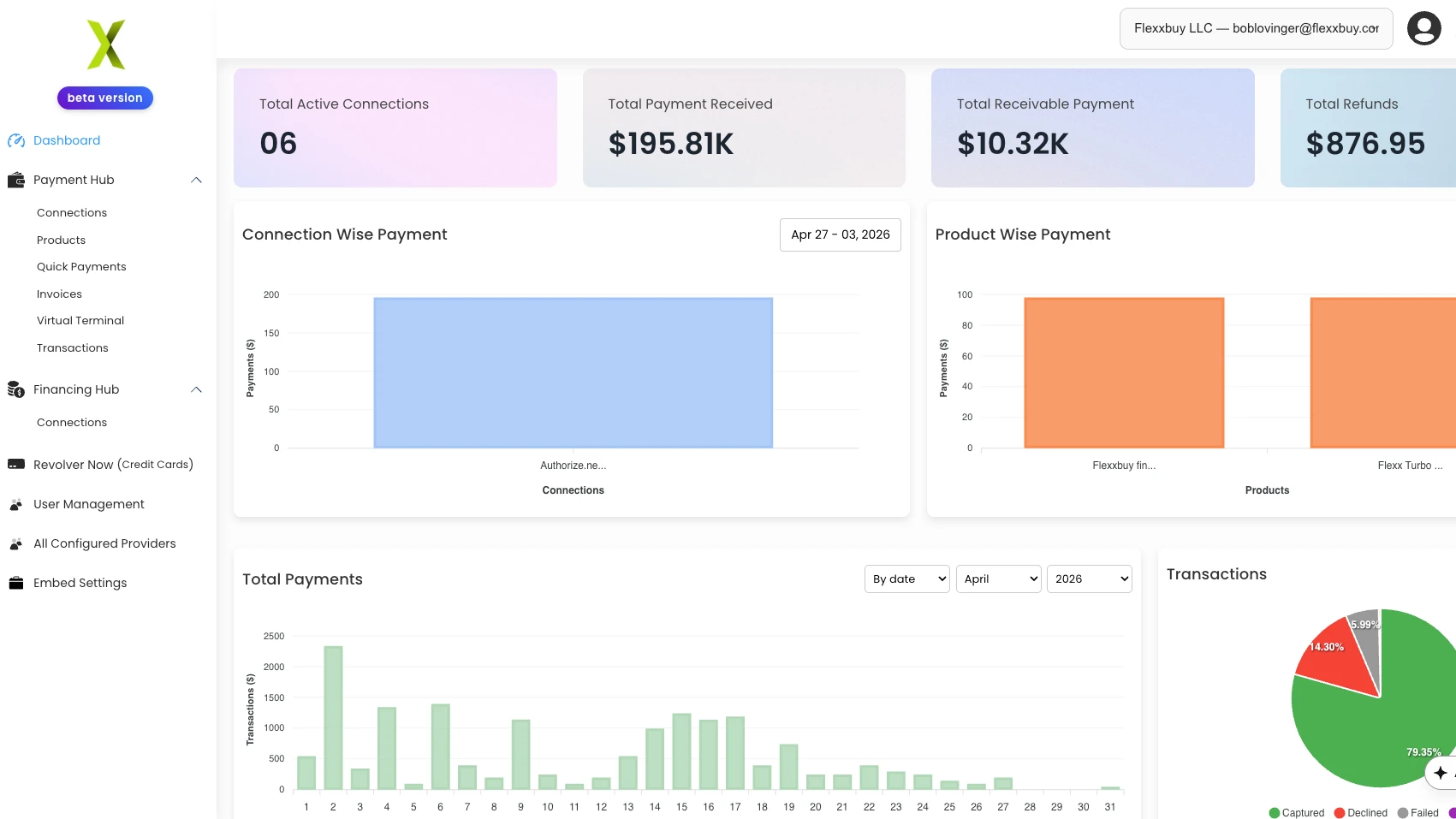1456x819 pixels.
Task: Open Virtual Terminal page
Action: 80,320
